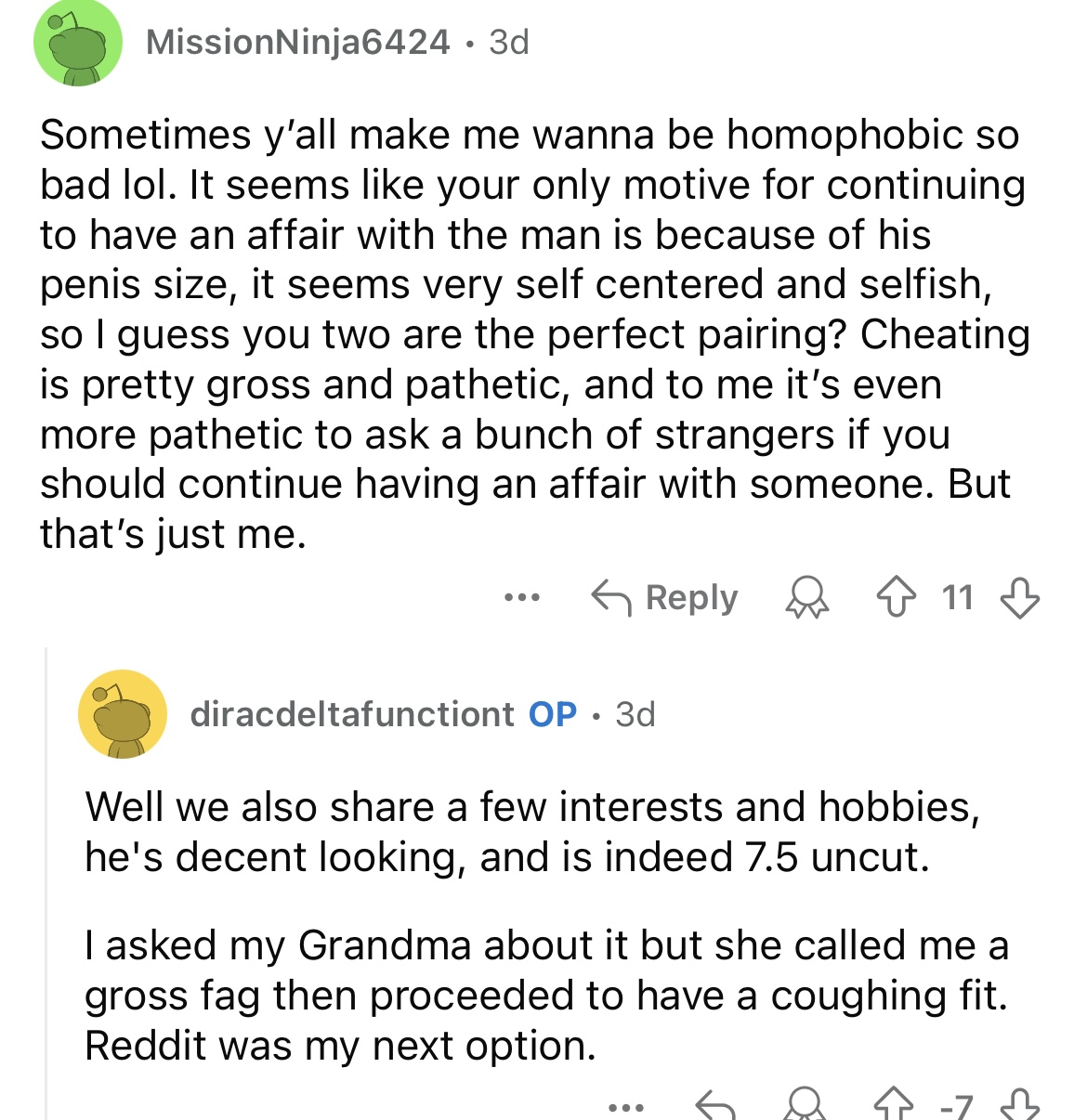This screenshot has width=1087, height=1120.
Task: Open MissionNinja6424 username link
Action: [x=298, y=42]
